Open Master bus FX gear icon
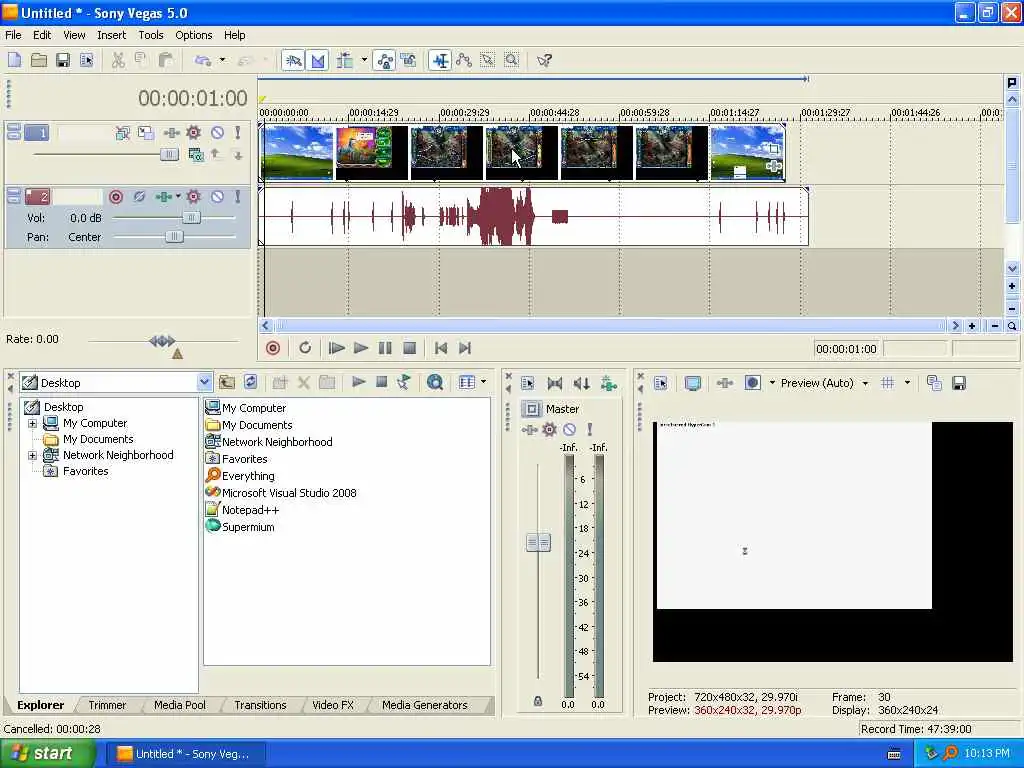1024x768 pixels. pyautogui.click(x=550, y=429)
